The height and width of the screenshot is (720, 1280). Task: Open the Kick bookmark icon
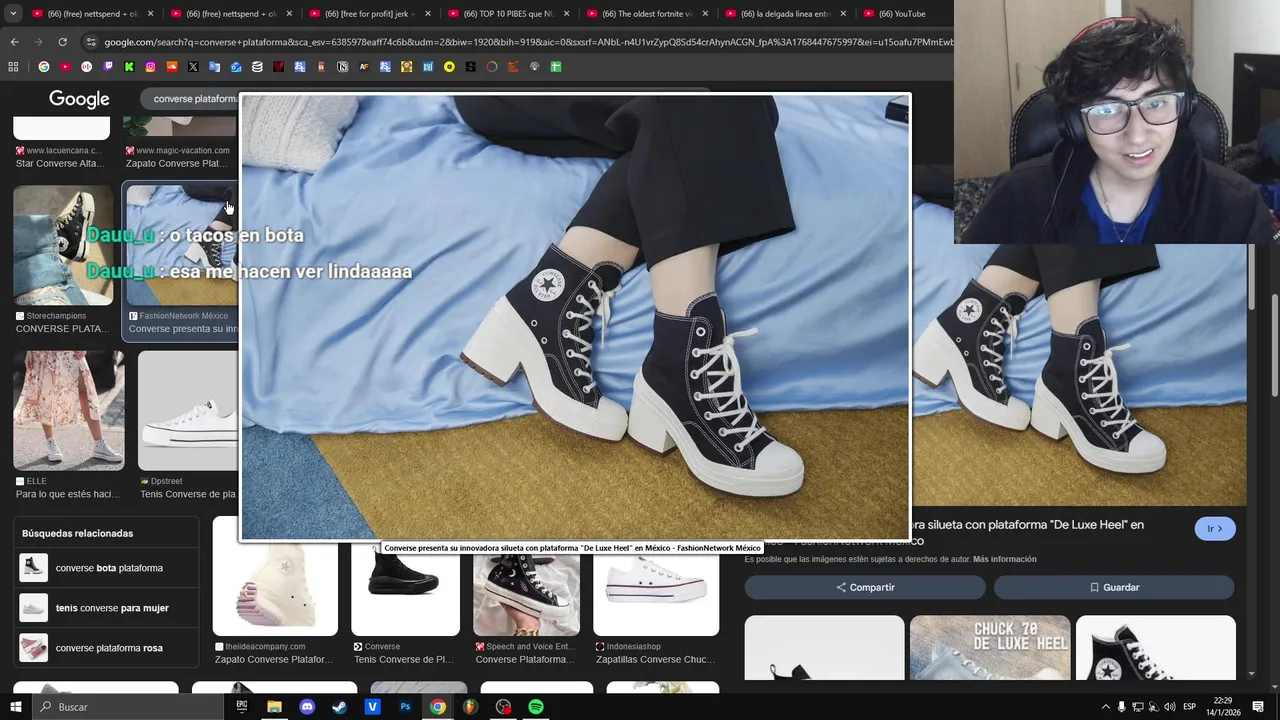(x=129, y=67)
